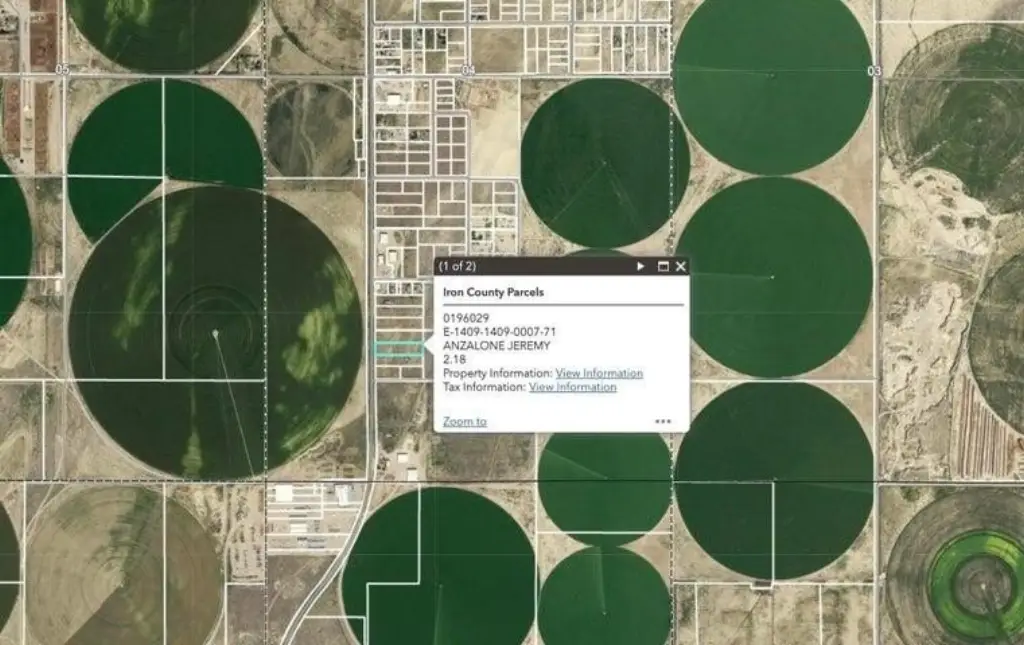The height and width of the screenshot is (645, 1024).
Task: Click account number E-1409-1409-0007-71
Action: [499, 331]
